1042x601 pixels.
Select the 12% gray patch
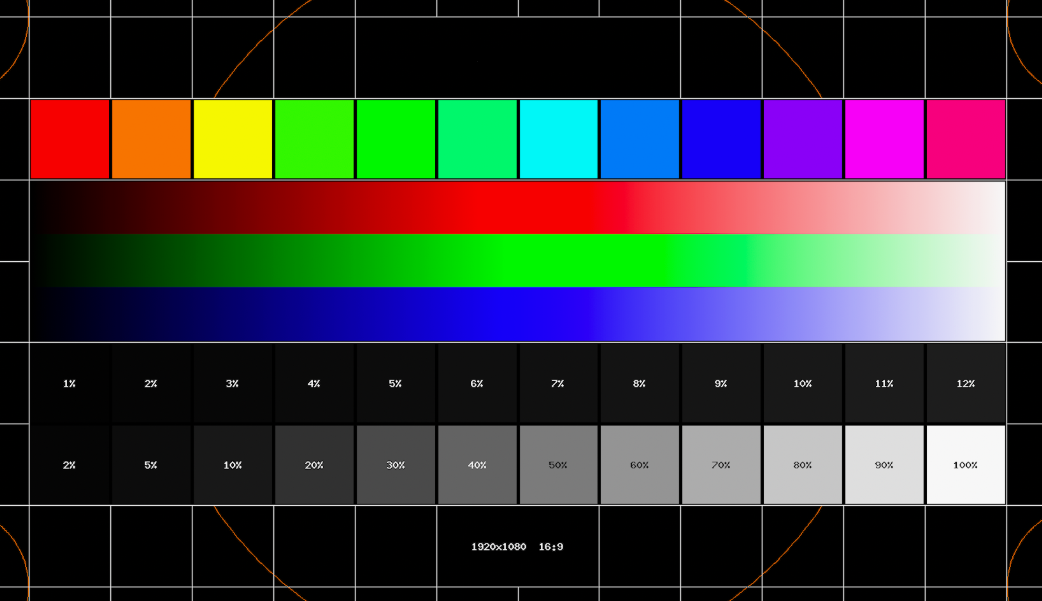(966, 384)
